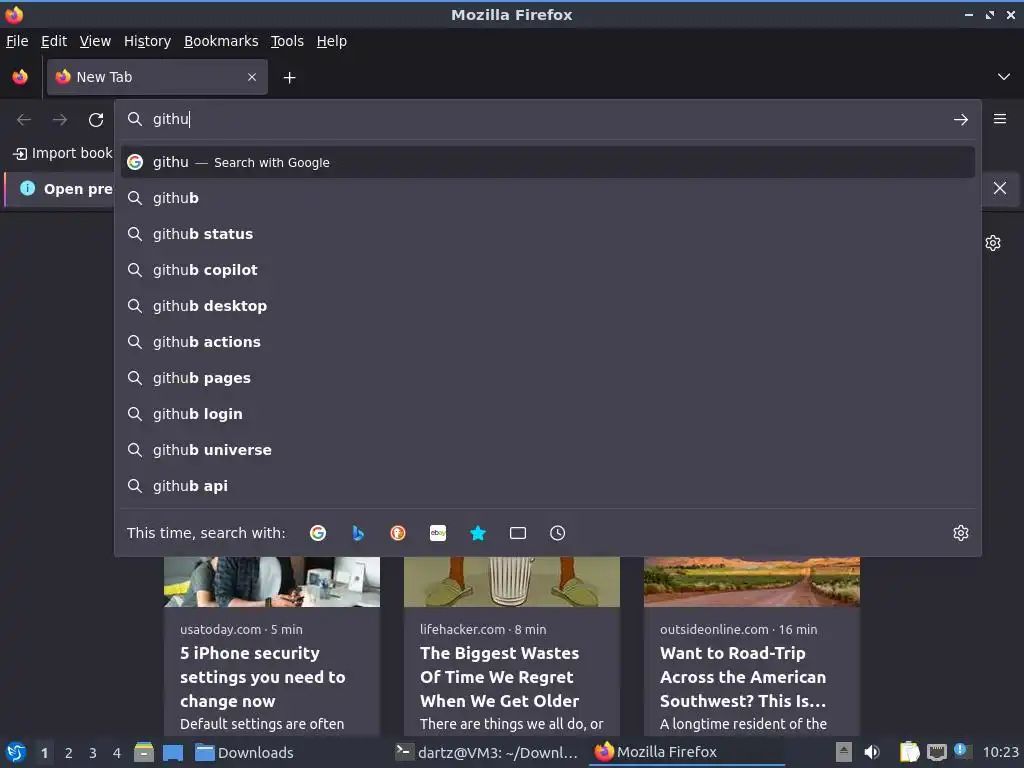Open the File menu
Viewport: 1024px width, 768px height.
tap(17, 41)
